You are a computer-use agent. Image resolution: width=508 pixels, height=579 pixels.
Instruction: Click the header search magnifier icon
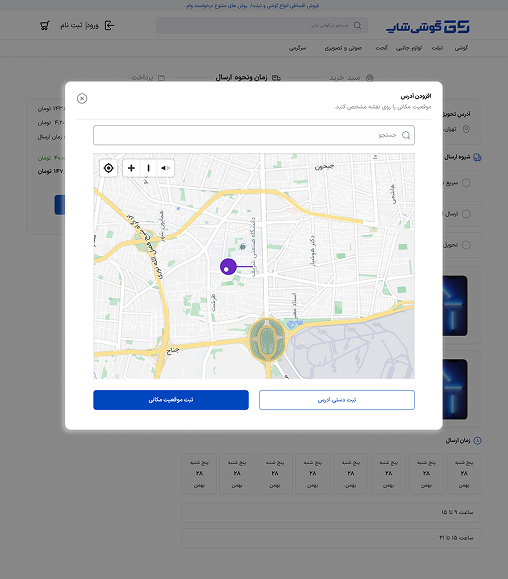(357, 25)
